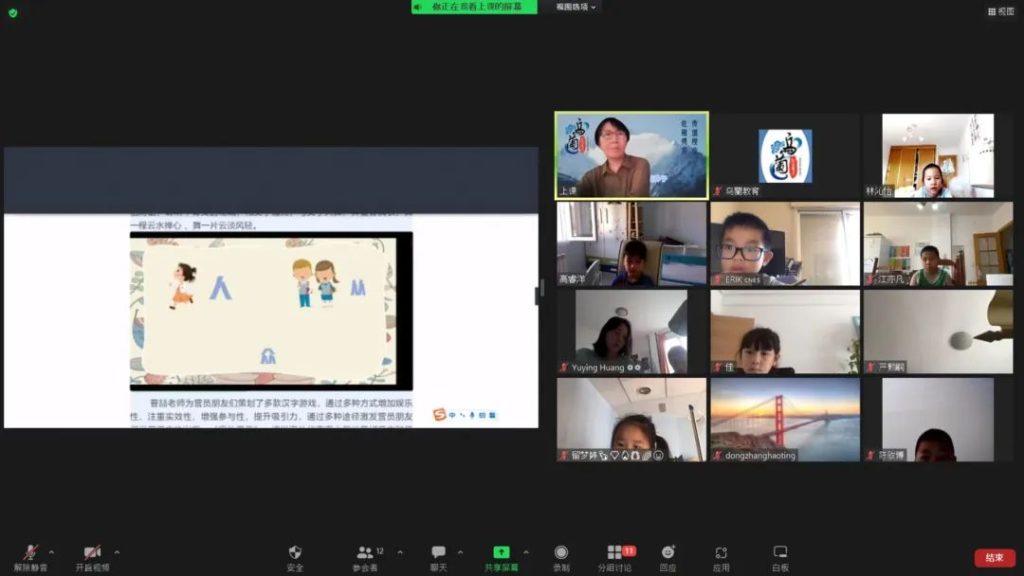Expand the arrow next to Chat

click(x=460, y=552)
